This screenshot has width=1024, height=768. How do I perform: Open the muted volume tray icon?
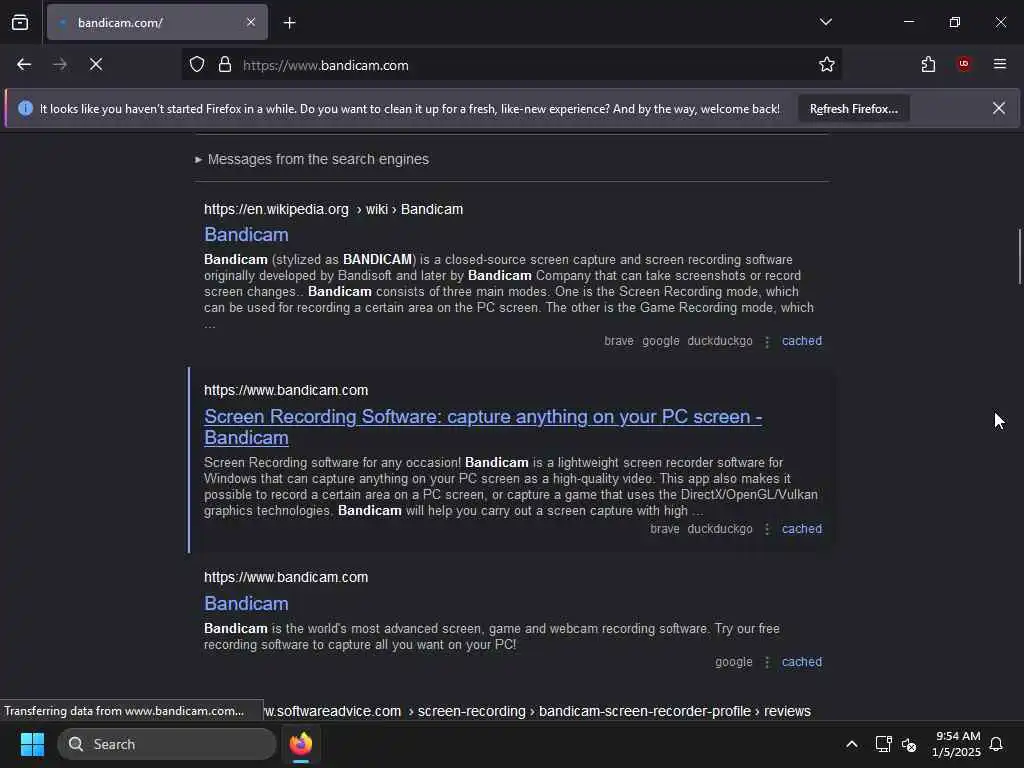pos(908,744)
